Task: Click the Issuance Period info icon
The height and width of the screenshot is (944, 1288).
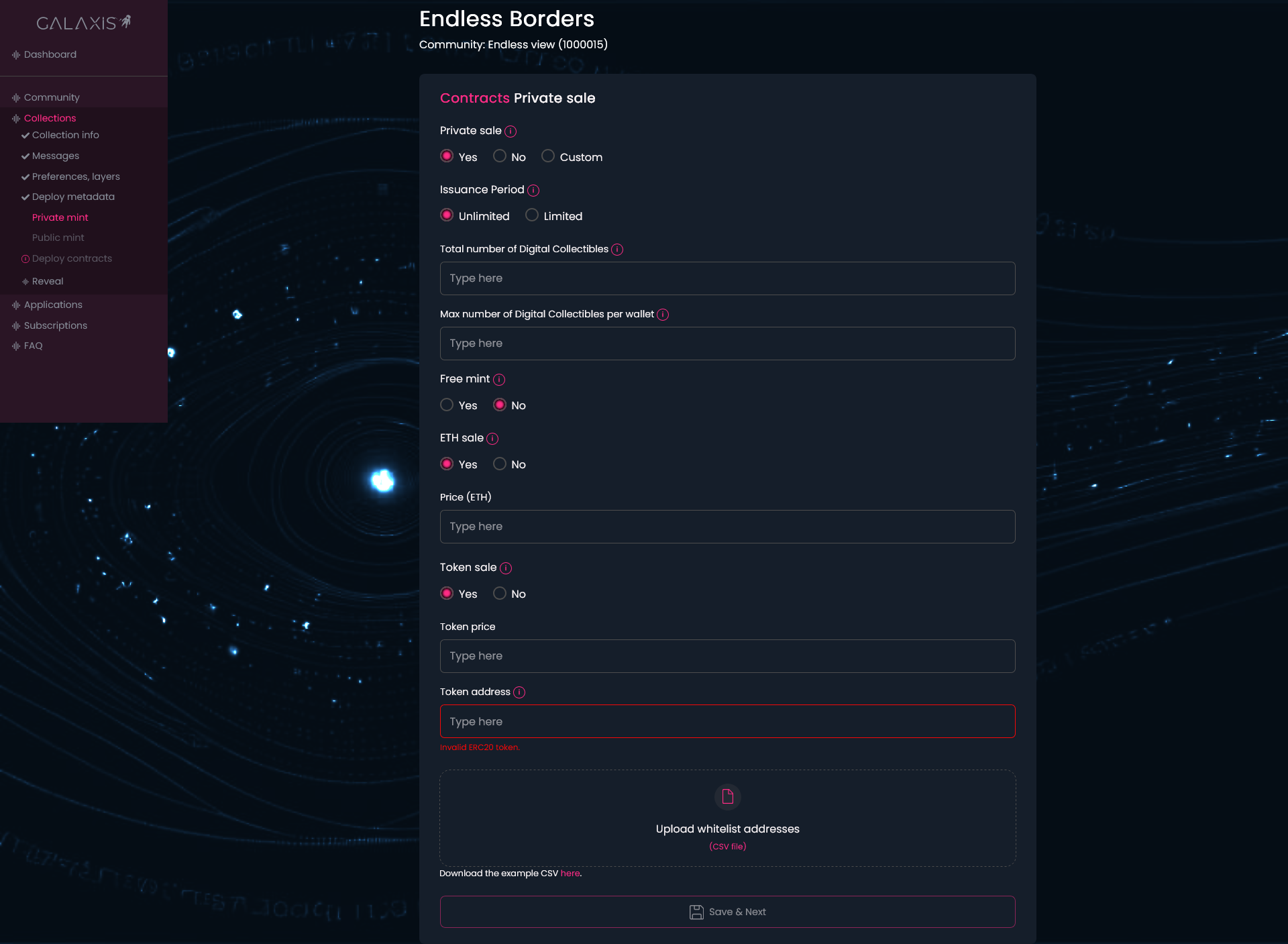Action: pos(533,191)
